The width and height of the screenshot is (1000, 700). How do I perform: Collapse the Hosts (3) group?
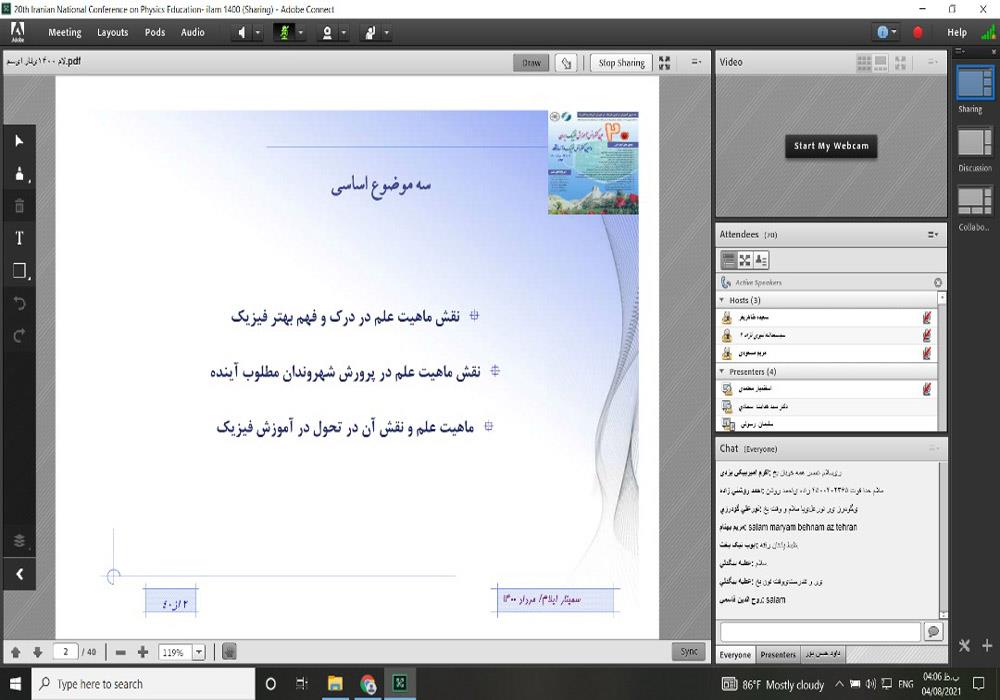[723, 300]
